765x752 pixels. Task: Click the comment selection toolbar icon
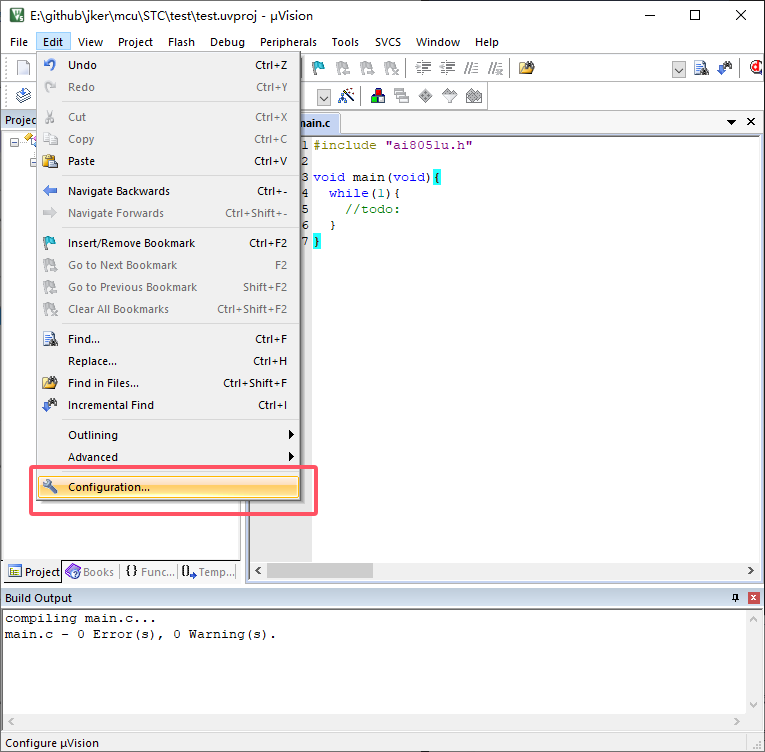(x=471, y=68)
